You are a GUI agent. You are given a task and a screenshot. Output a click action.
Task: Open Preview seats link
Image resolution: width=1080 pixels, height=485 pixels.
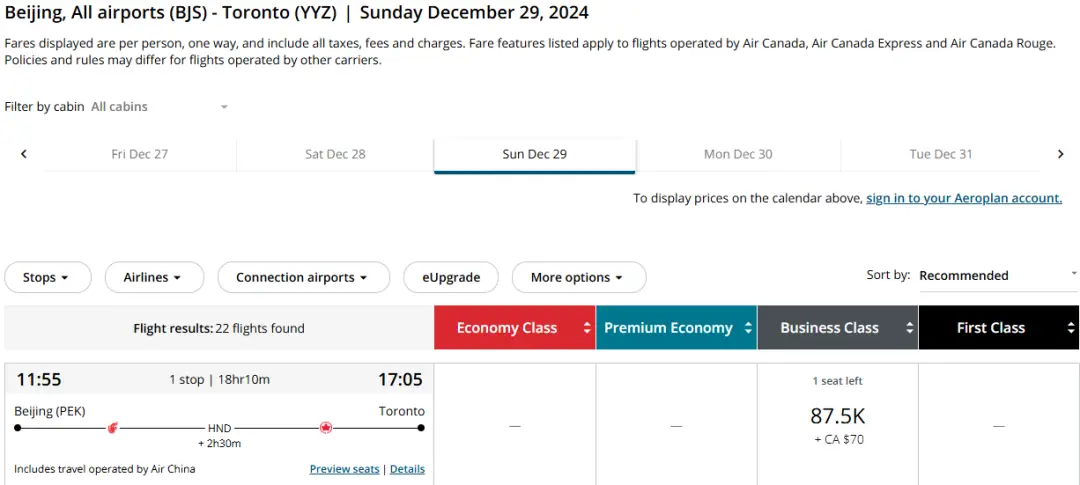point(344,469)
